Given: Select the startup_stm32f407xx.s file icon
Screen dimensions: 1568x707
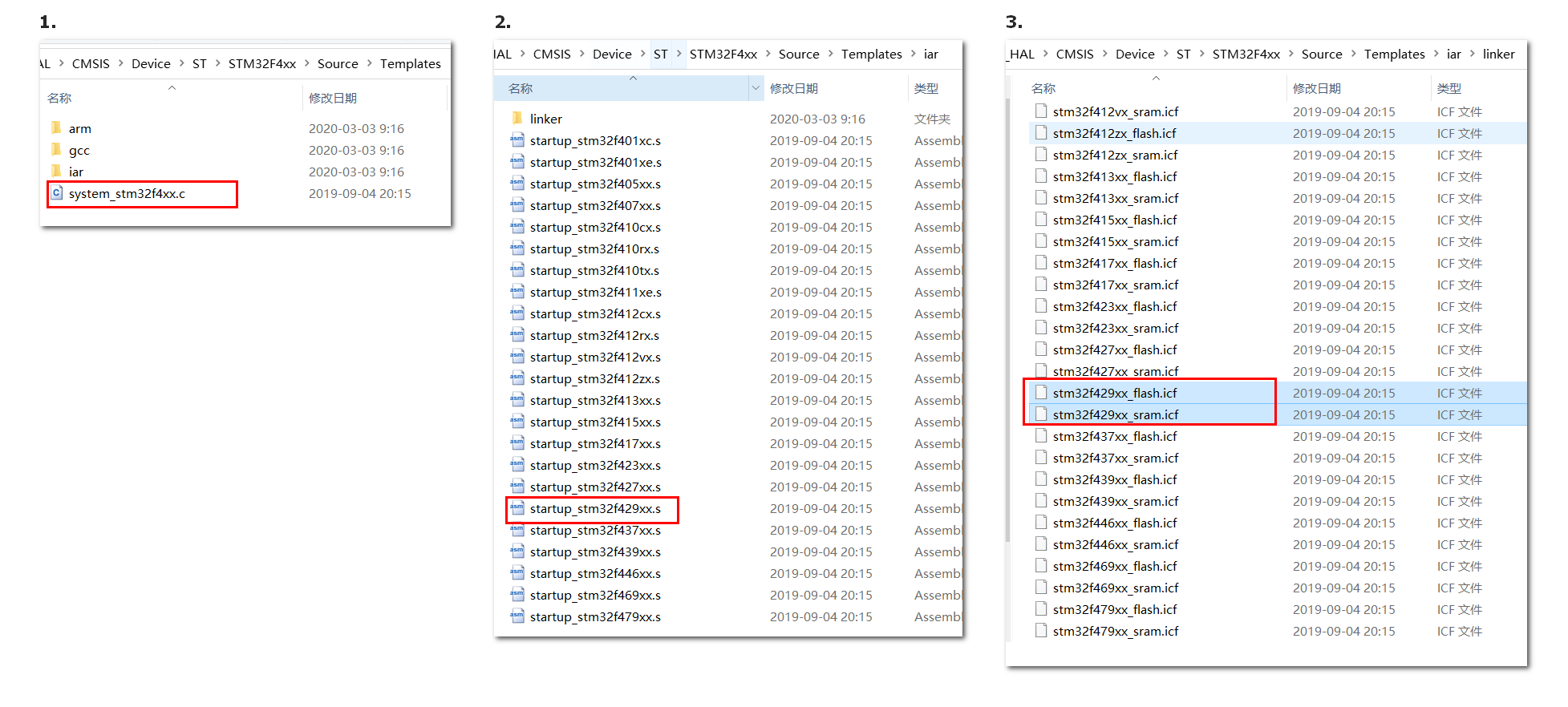Looking at the screenshot, I should 517,205.
